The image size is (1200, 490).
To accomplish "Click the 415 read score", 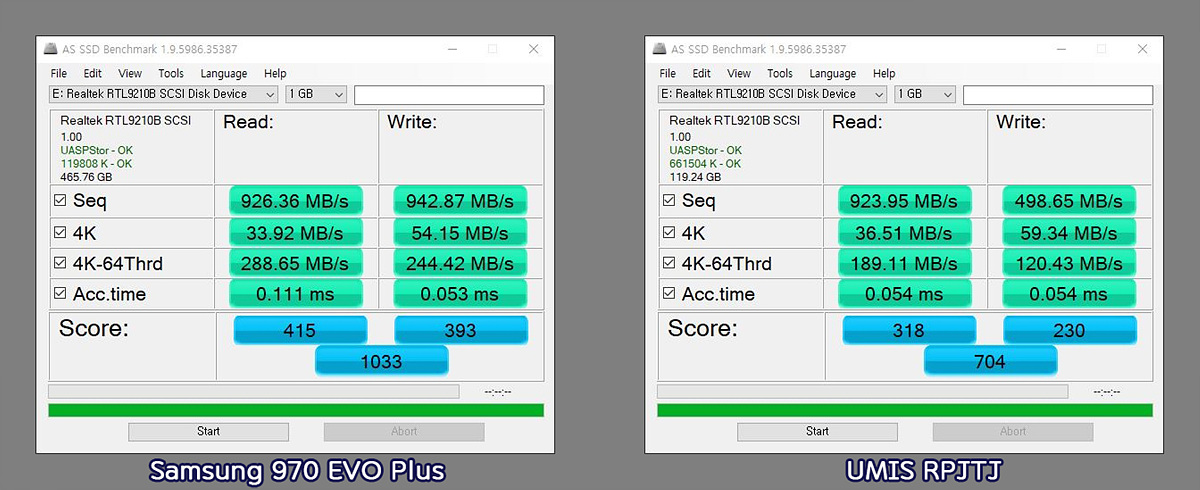I will (300, 331).
